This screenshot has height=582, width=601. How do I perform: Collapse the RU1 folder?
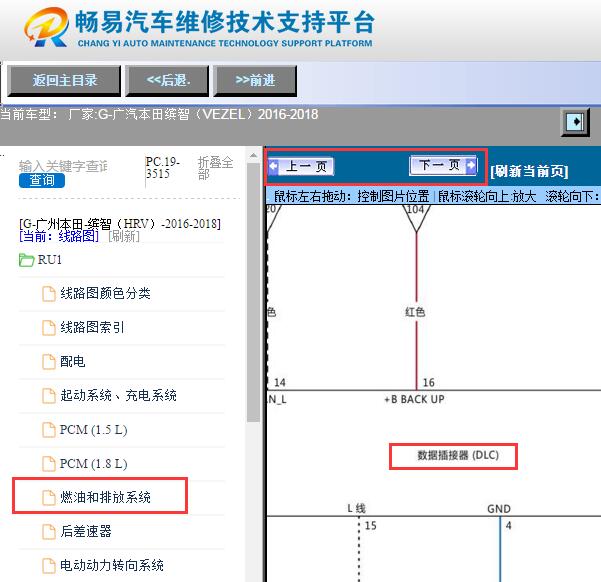(x=49, y=260)
